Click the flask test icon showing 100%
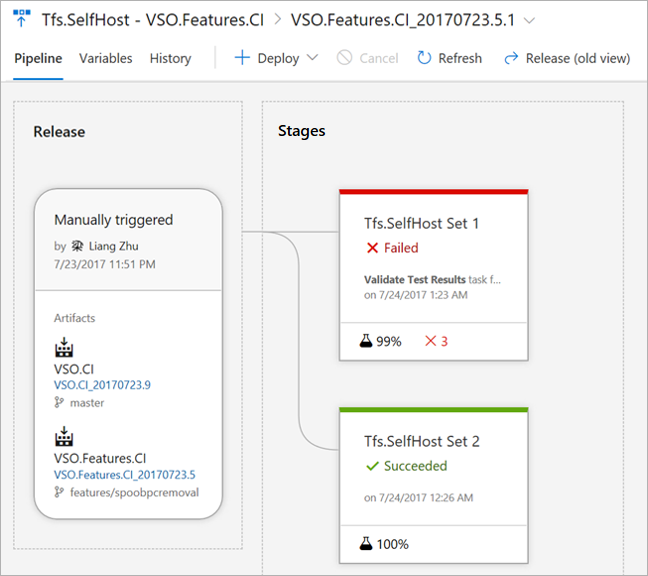The height and width of the screenshot is (576, 648). pyautogui.click(x=367, y=544)
